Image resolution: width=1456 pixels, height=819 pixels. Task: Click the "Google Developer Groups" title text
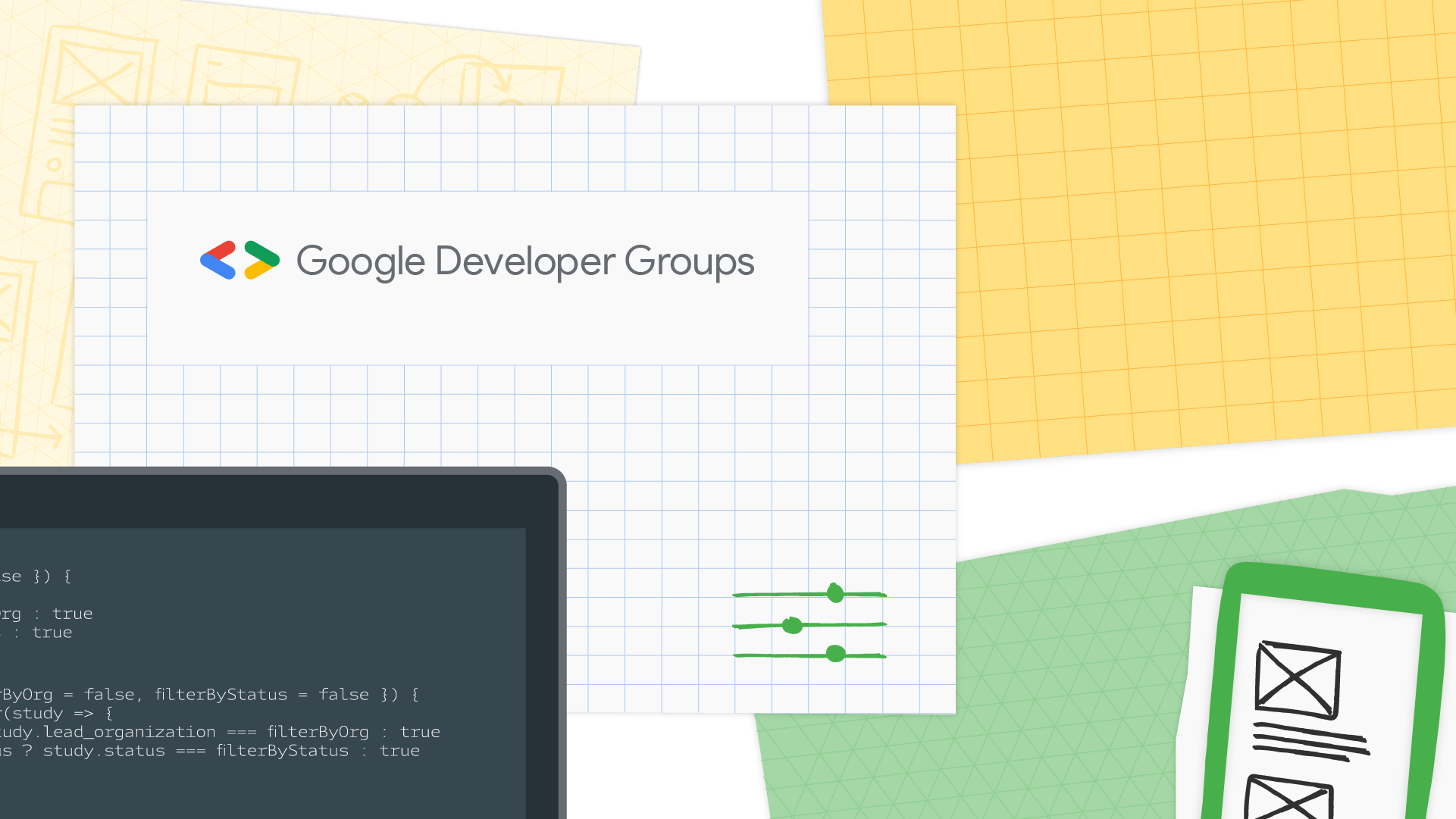point(524,262)
